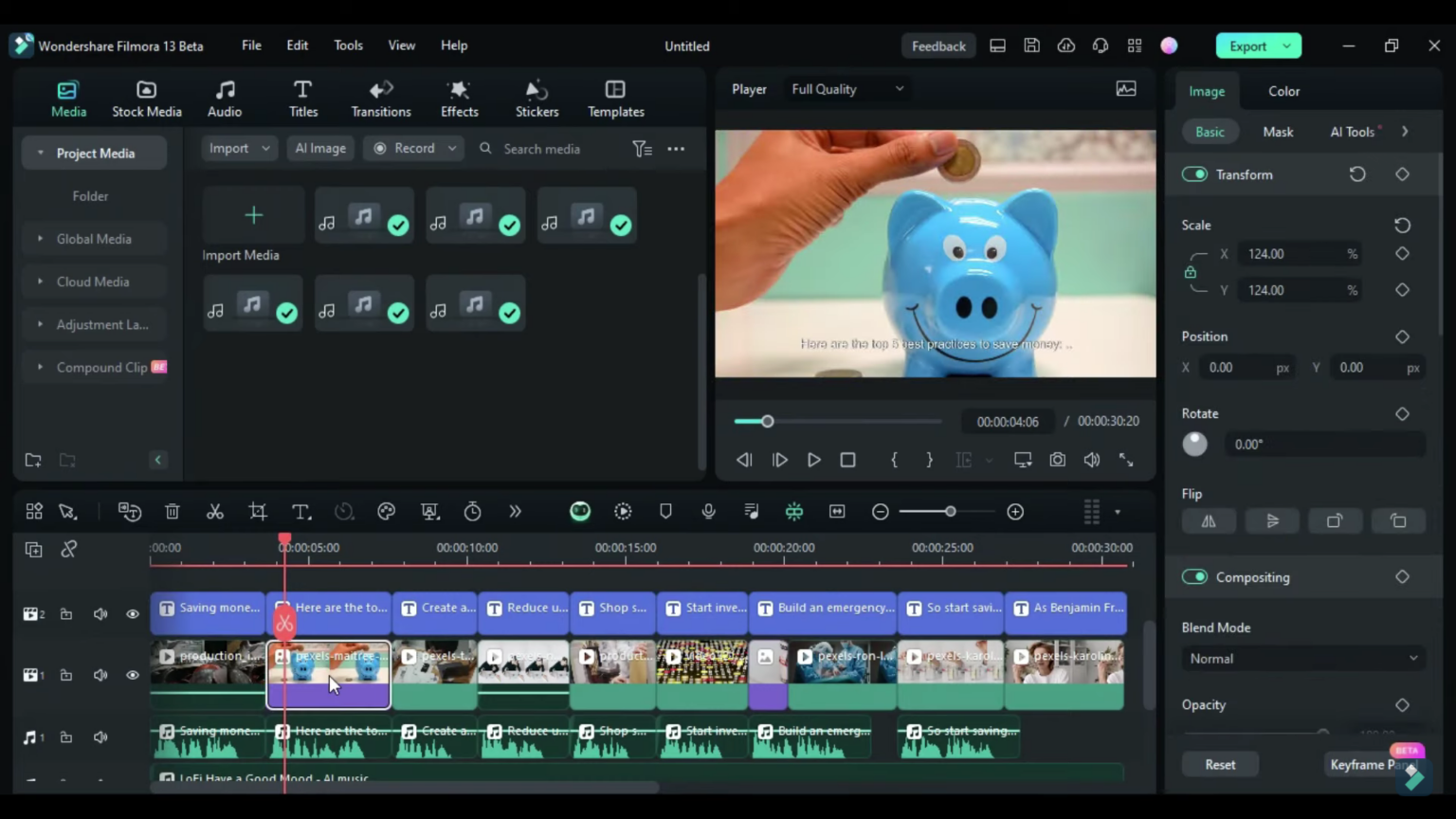Image resolution: width=1456 pixels, height=819 pixels.
Task: Click the Color Correction icon above the timeline
Action: click(386, 511)
